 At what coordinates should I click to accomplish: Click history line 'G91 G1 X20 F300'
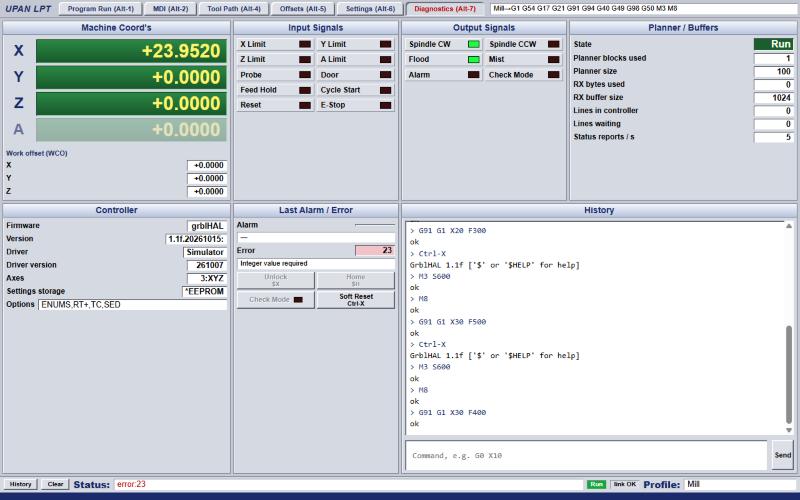tap(452, 231)
